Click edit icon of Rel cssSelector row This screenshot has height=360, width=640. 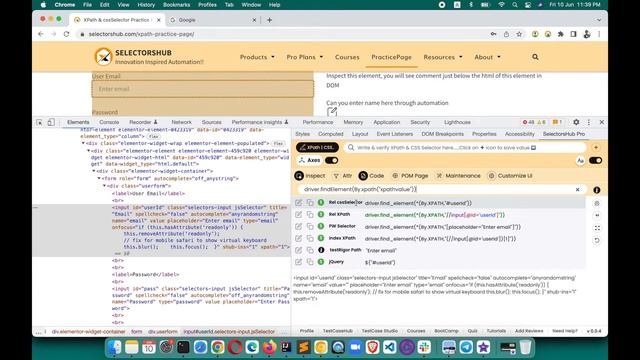click(298, 202)
